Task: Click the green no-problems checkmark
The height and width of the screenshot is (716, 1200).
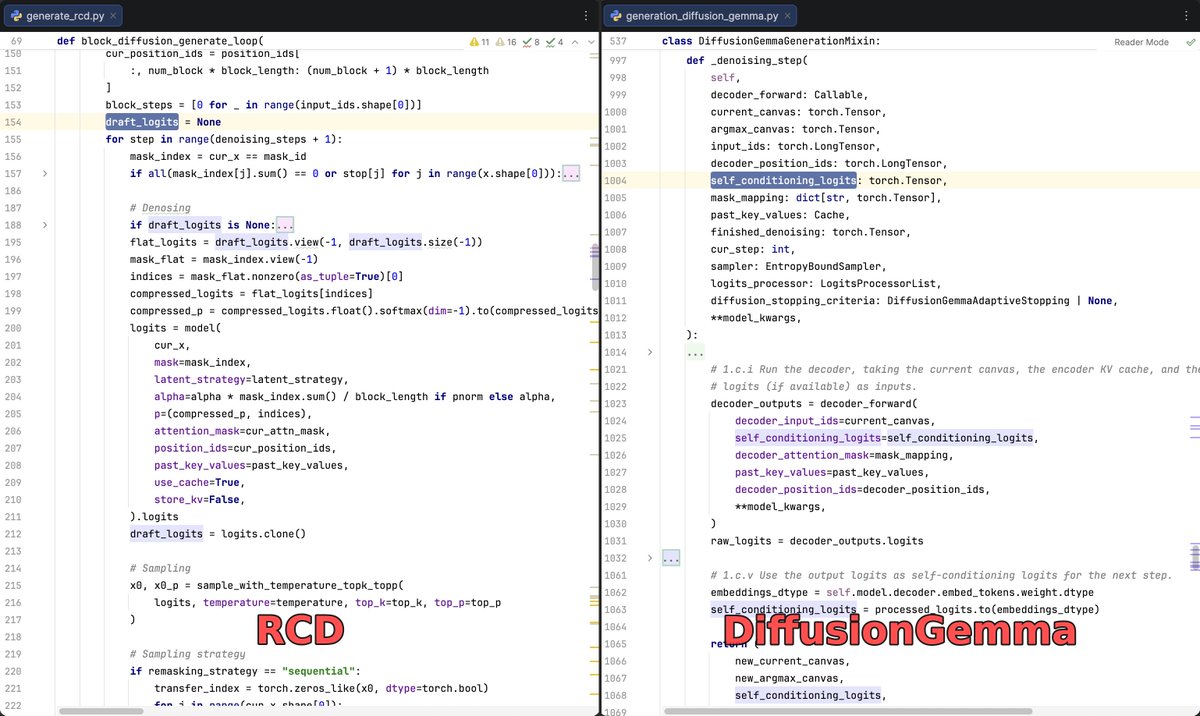Action: [1189, 42]
